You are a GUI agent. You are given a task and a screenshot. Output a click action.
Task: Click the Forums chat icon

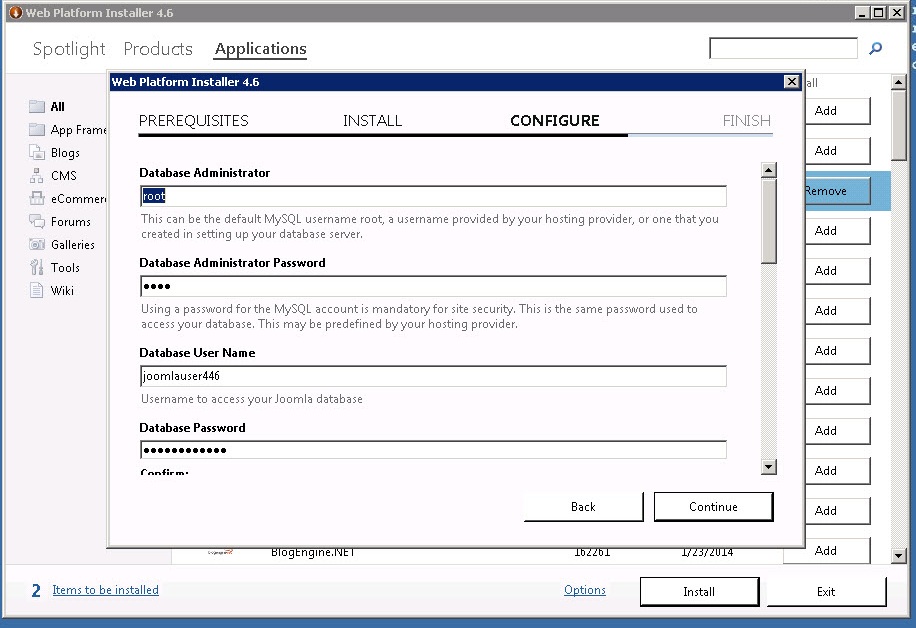pos(37,221)
